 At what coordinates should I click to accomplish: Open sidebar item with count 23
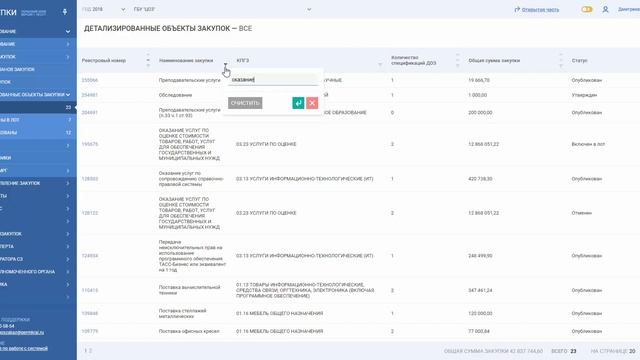38,107
